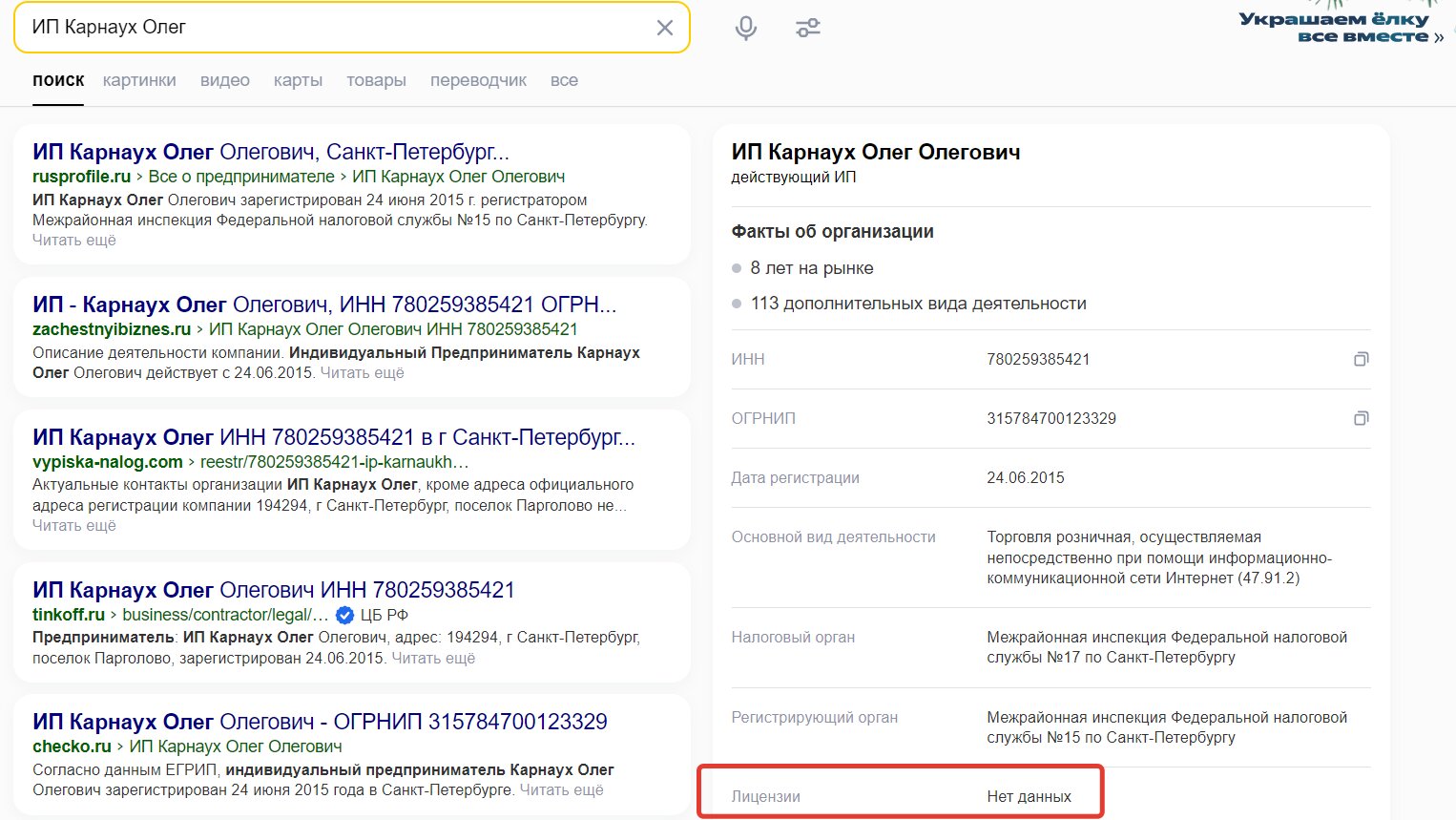Viewport: 1456px width, 820px height.
Task: Open Украшаем ёлку все вместе banner
Action: tap(1340, 27)
